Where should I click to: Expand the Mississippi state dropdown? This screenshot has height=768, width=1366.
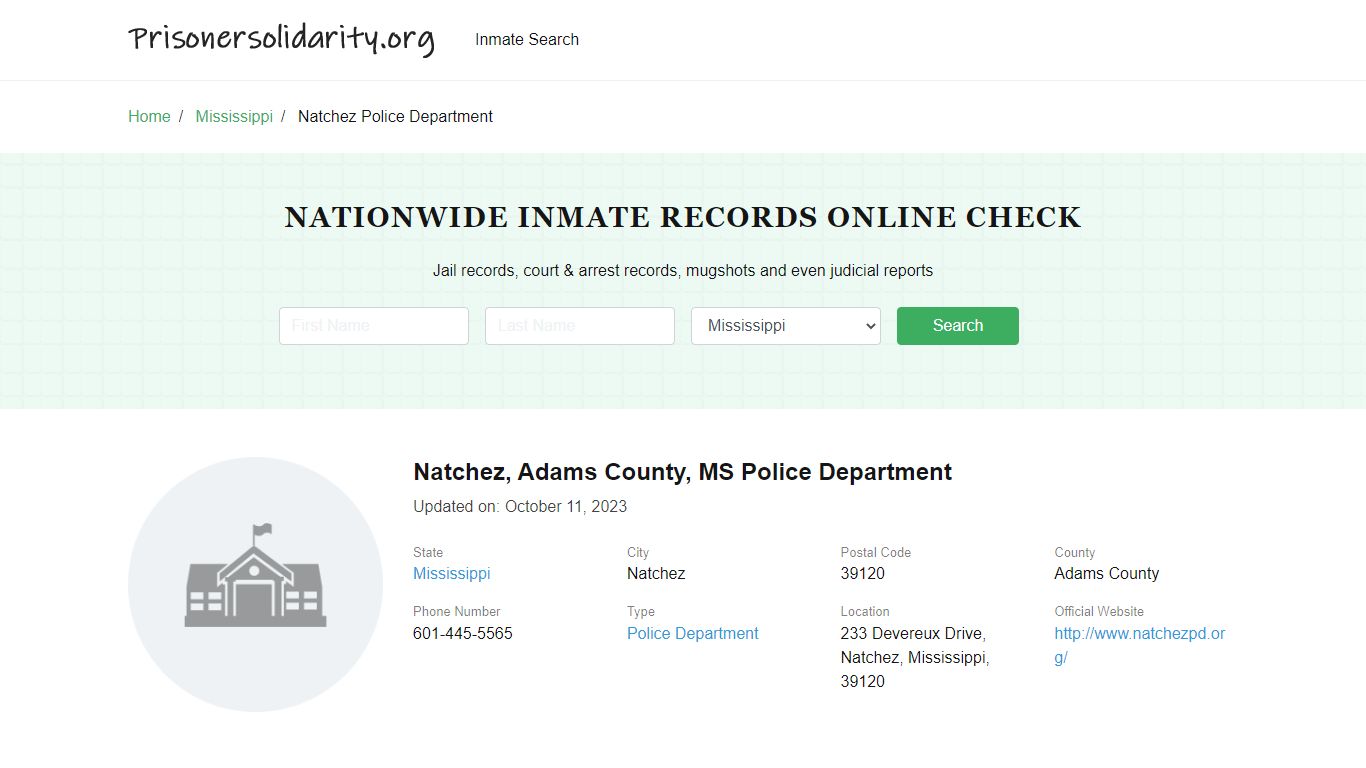[x=786, y=326]
